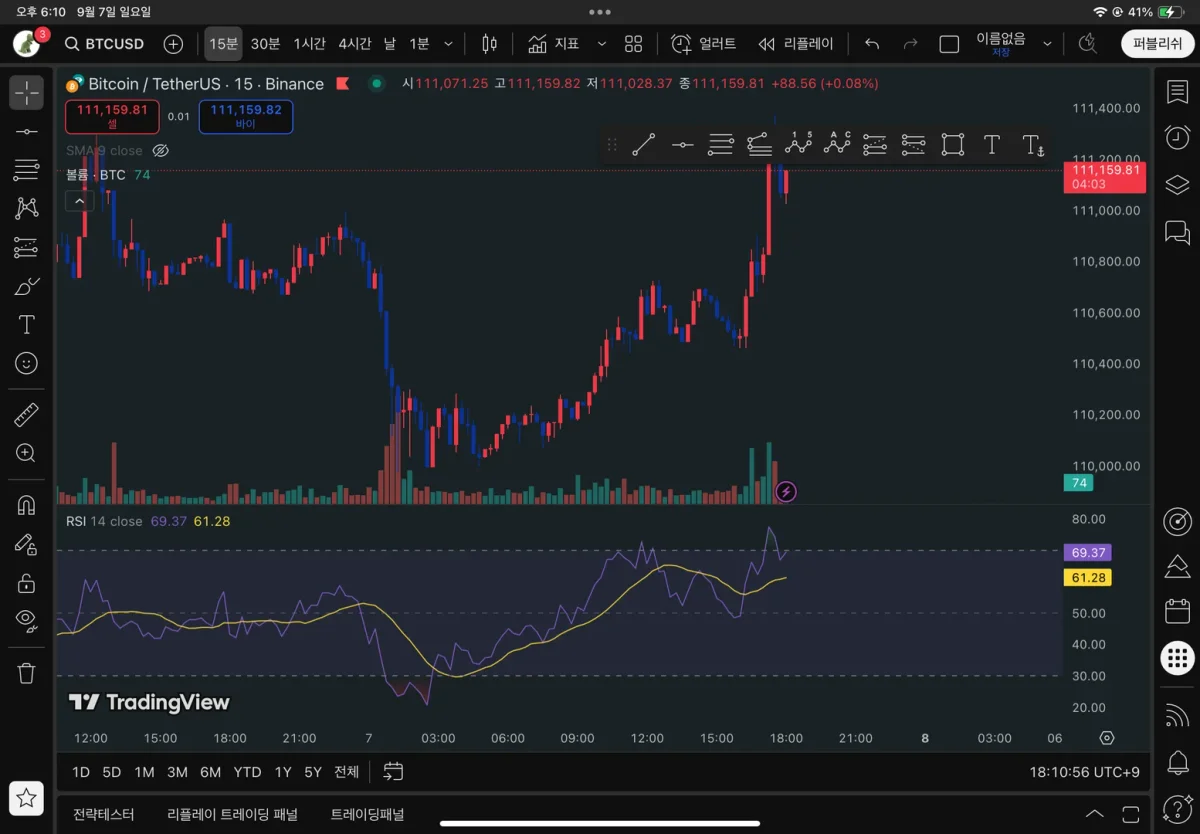Open the indicators (지표) menu
This screenshot has width=1200, height=834.
click(x=554, y=44)
